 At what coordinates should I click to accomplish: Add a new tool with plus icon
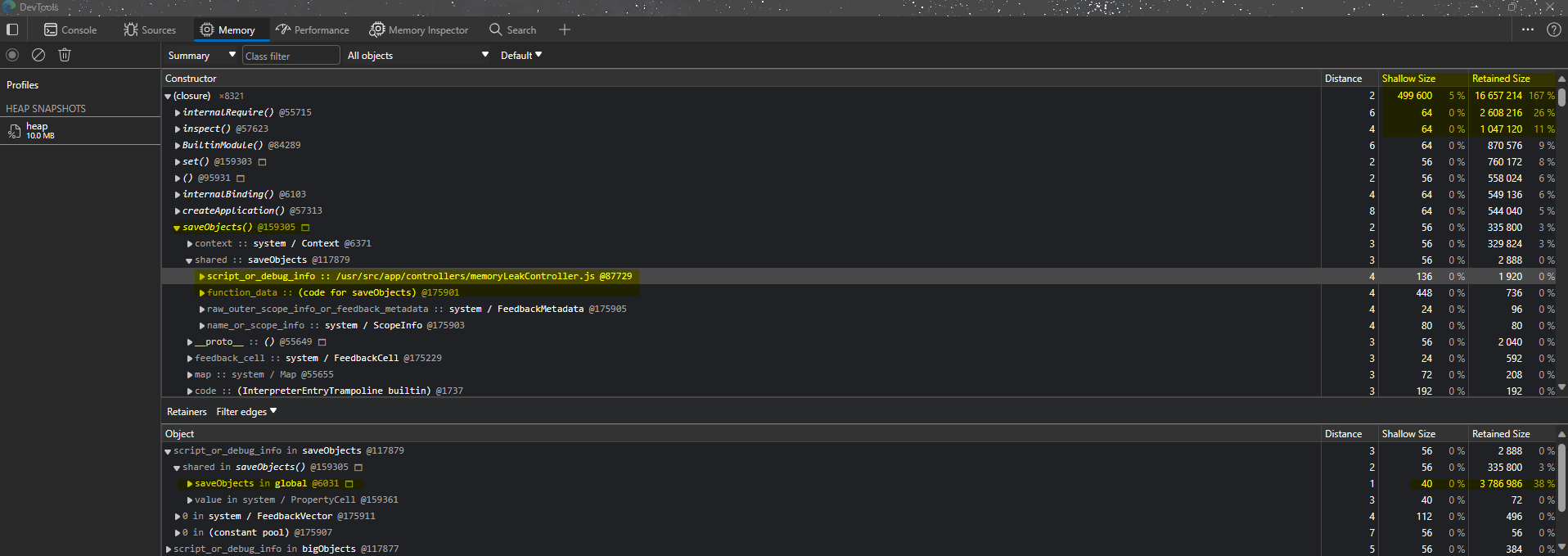pos(564,29)
